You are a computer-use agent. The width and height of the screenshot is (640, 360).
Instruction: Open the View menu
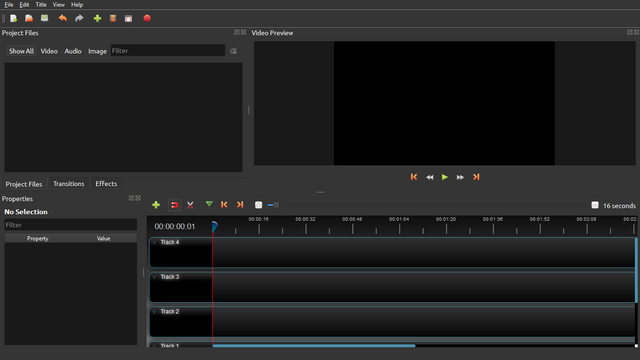58,5
